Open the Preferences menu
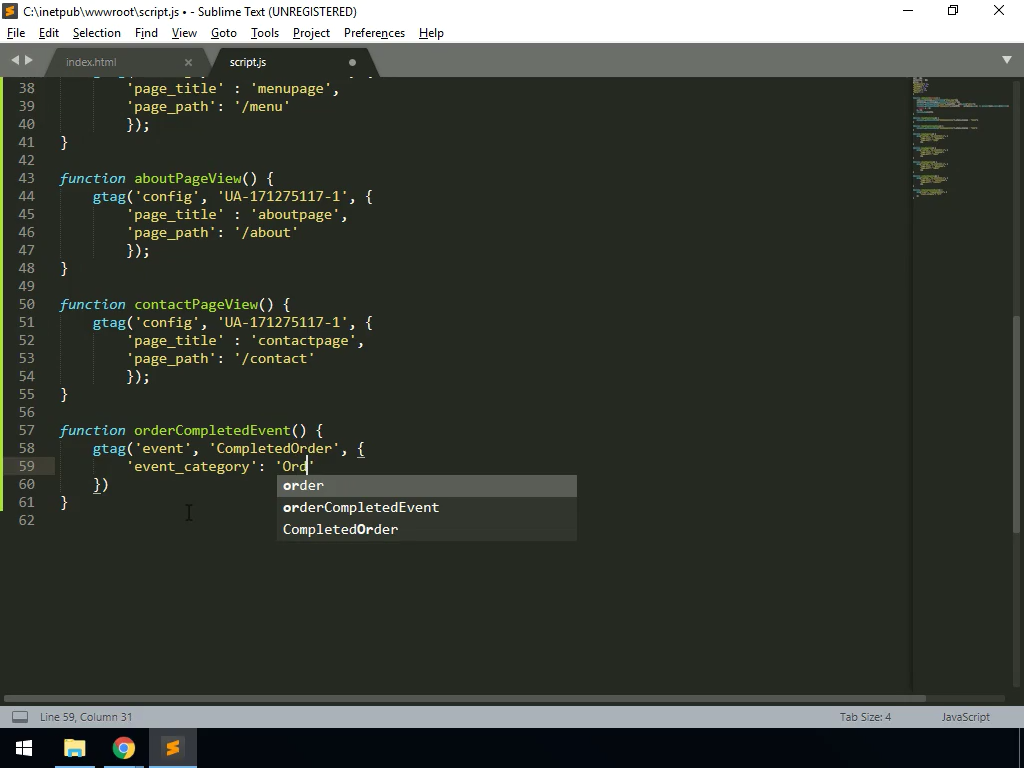This screenshot has height=768, width=1024. (x=374, y=33)
